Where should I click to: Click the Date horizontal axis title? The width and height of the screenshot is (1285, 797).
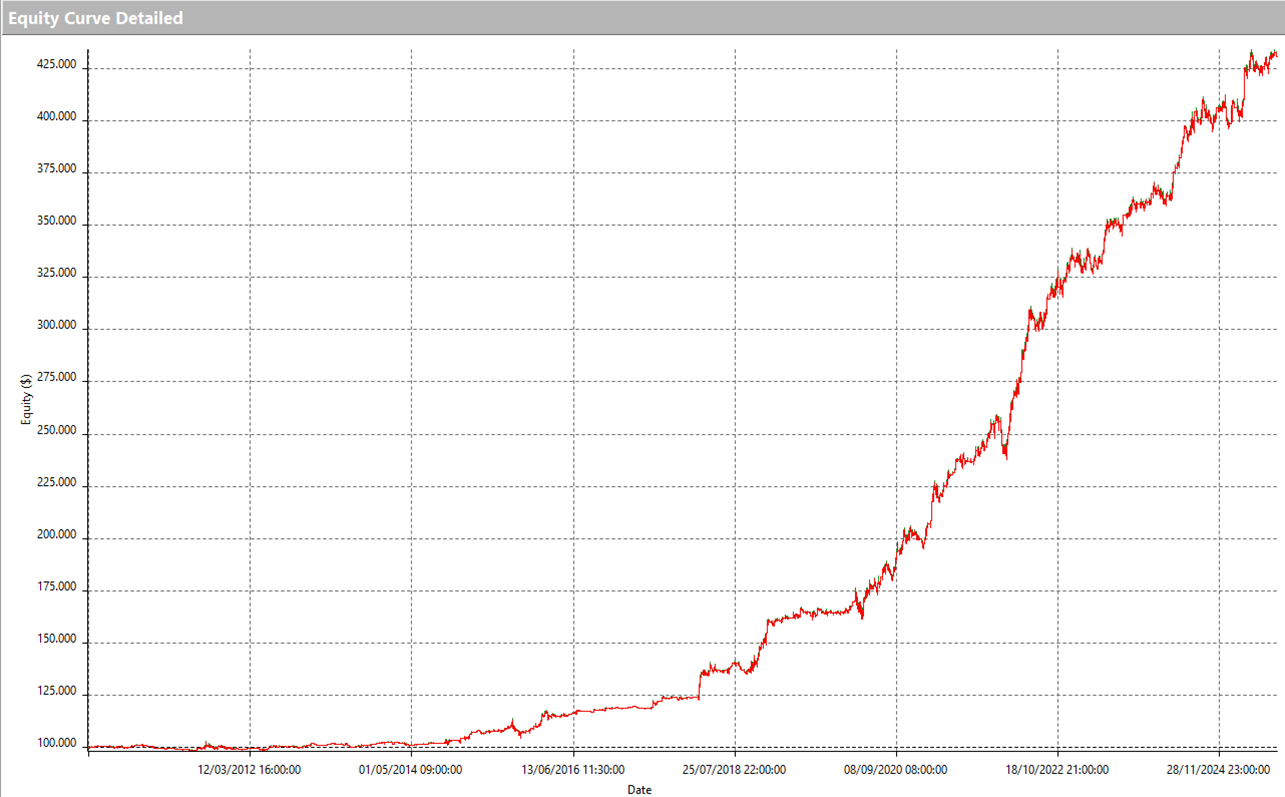639,789
